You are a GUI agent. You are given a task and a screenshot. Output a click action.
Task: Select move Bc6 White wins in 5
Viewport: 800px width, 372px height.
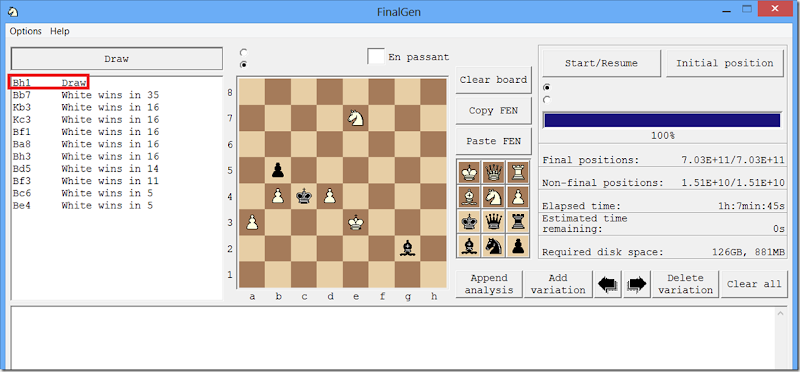tap(83, 193)
